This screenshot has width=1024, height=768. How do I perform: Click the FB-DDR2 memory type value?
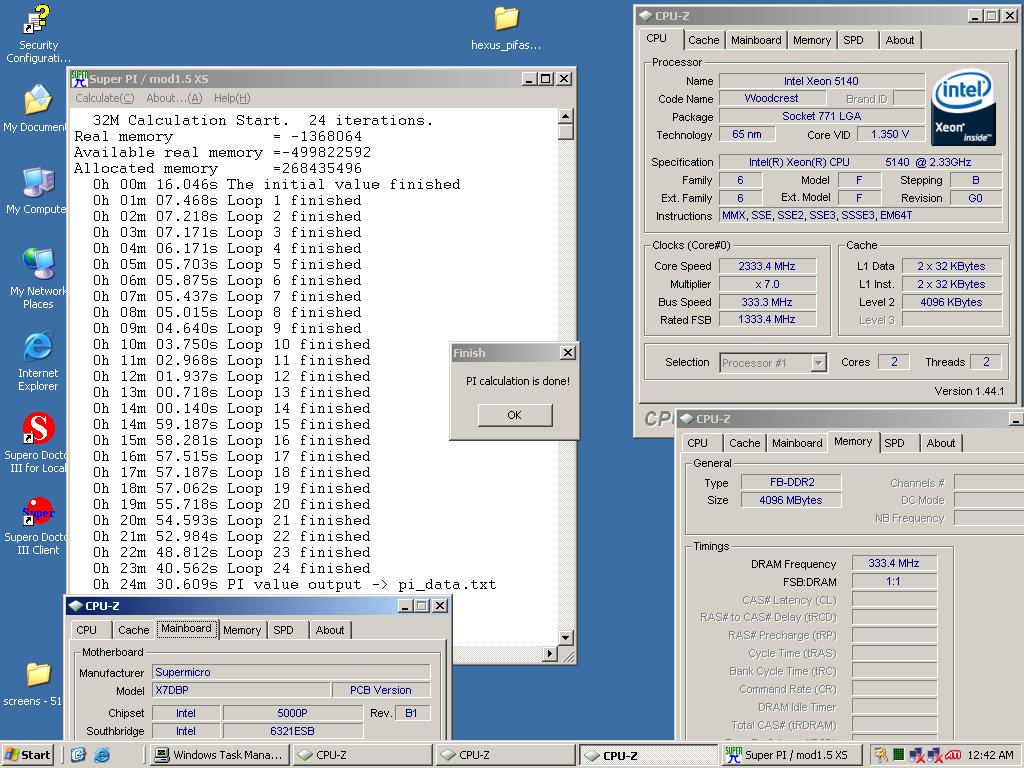pyautogui.click(x=791, y=483)
